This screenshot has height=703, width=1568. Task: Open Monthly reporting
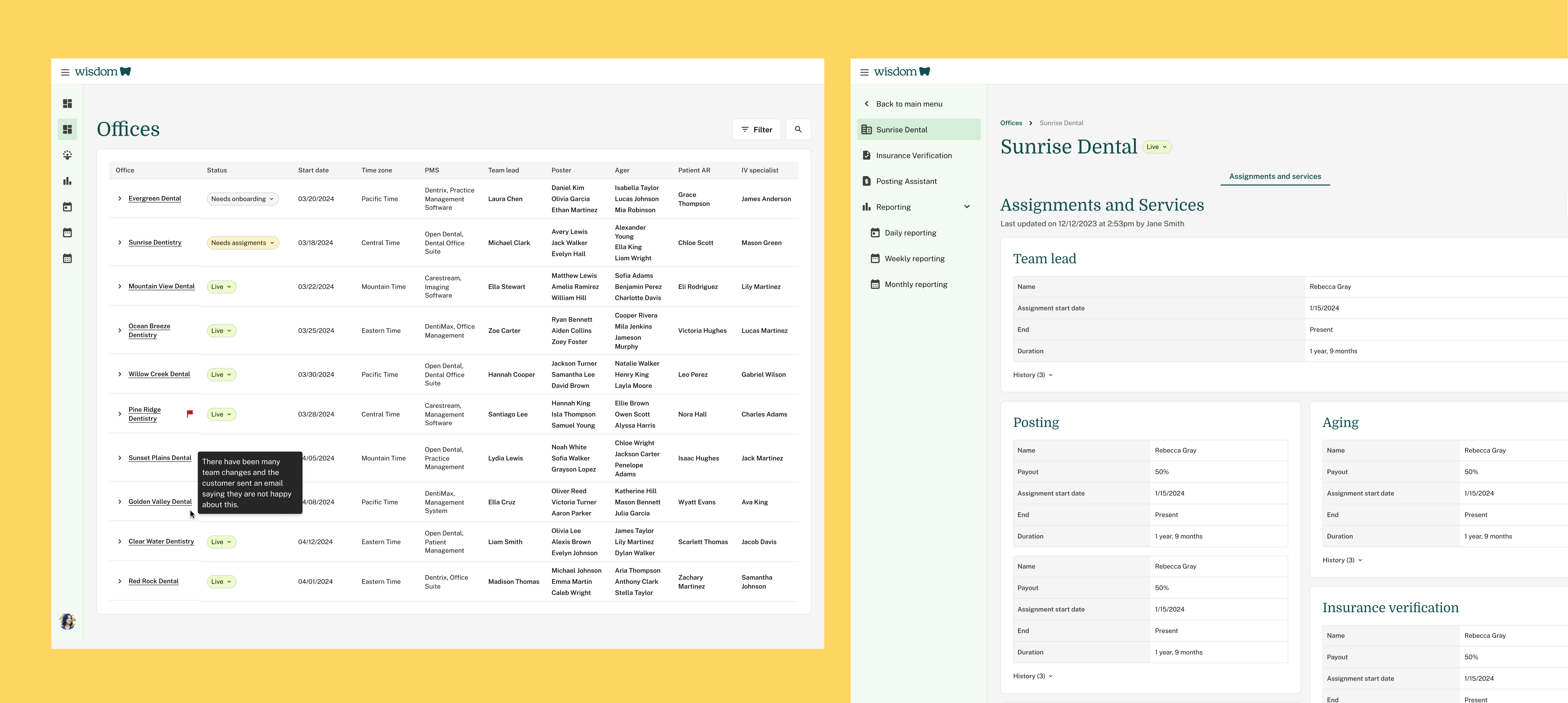click(x=916, y=284)
